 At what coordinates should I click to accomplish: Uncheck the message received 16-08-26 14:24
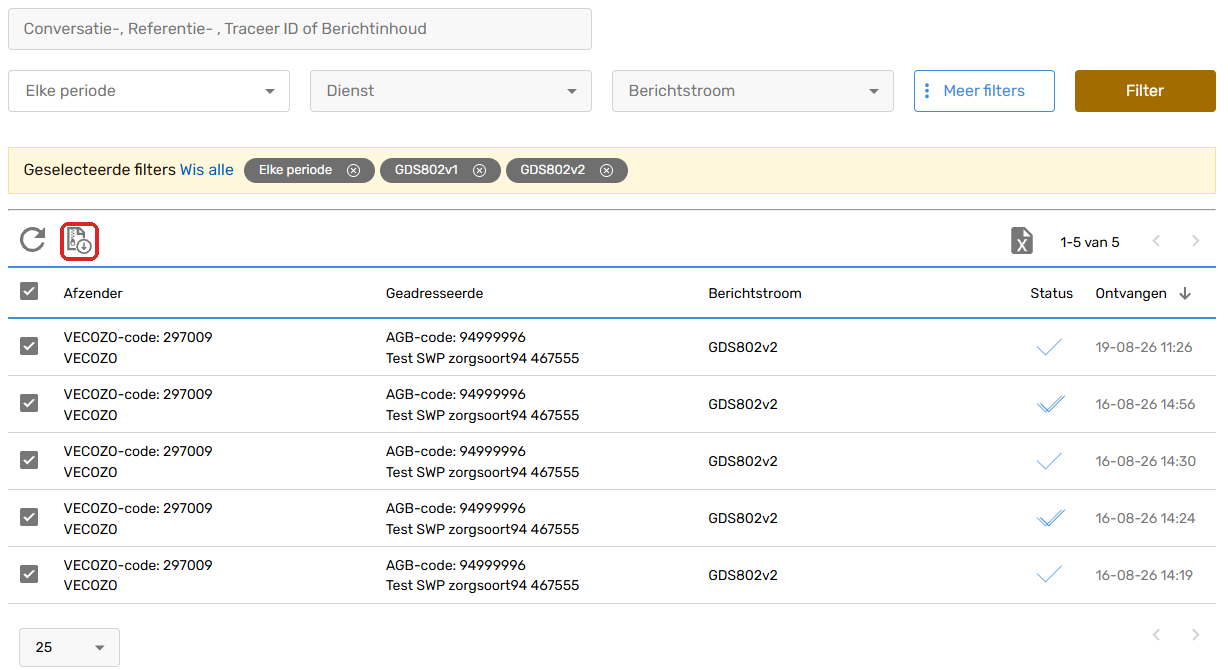[x=29, y=517]
